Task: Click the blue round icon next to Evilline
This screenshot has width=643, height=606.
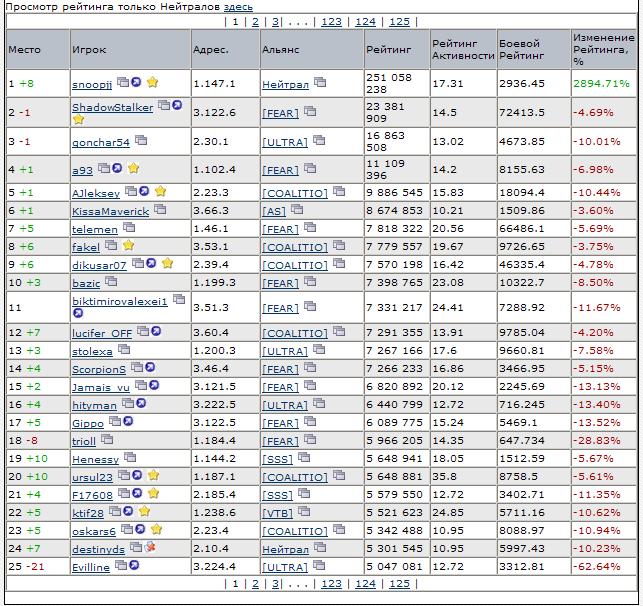Action: pyautogui.click(x=134, y=566)
